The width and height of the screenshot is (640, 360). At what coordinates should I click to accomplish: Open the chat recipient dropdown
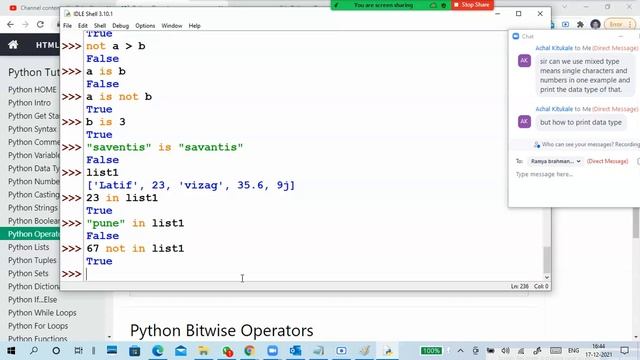coord(555,161)
